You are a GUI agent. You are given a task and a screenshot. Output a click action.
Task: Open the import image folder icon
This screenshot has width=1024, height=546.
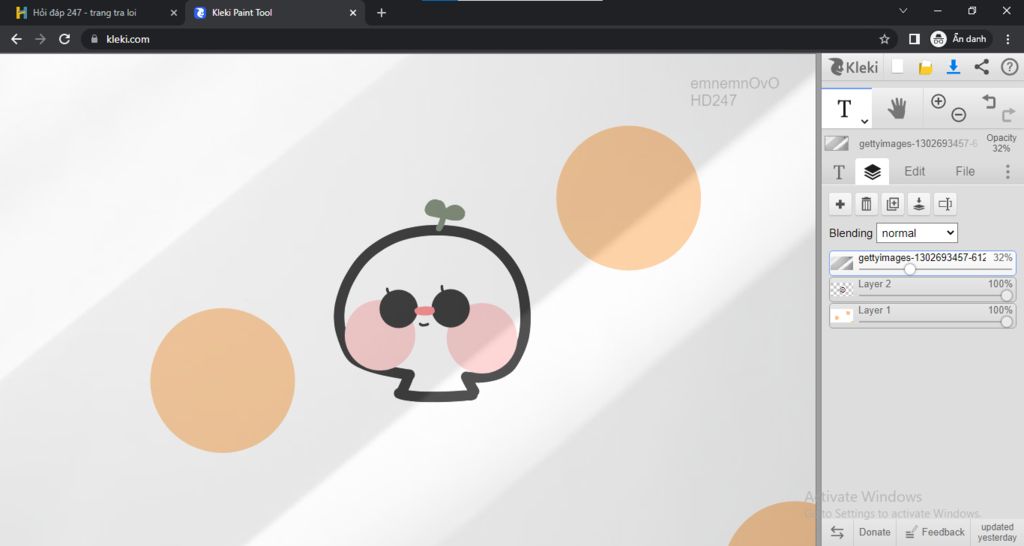point(925,67)
